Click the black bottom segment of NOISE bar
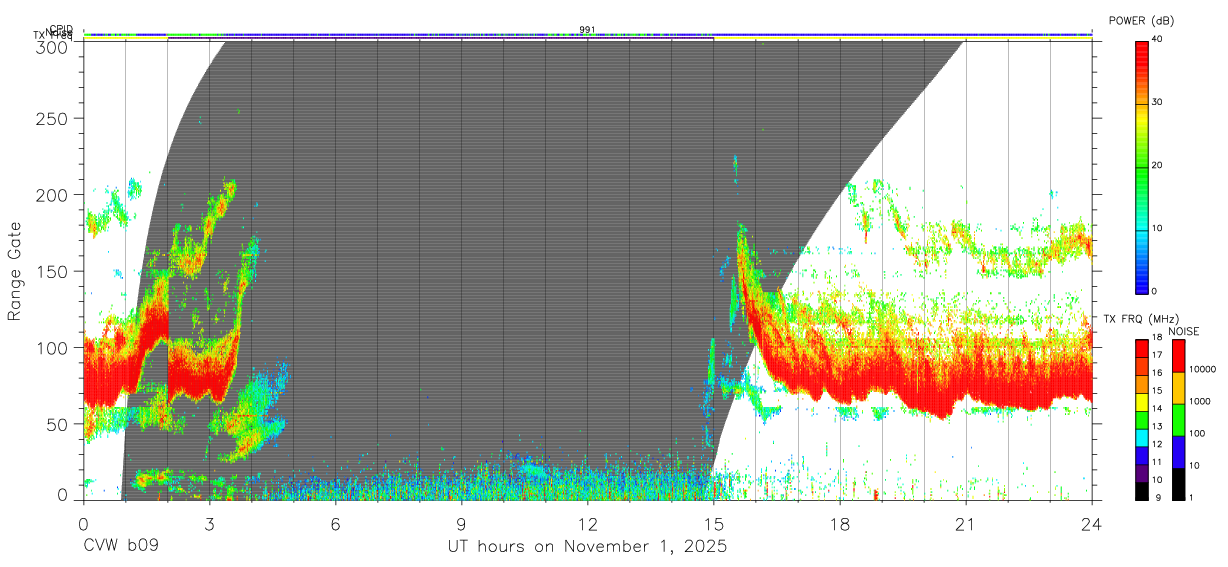The height and width of the screenshot is (567, 1228). pyautogui.click(x=1178, y=484)
